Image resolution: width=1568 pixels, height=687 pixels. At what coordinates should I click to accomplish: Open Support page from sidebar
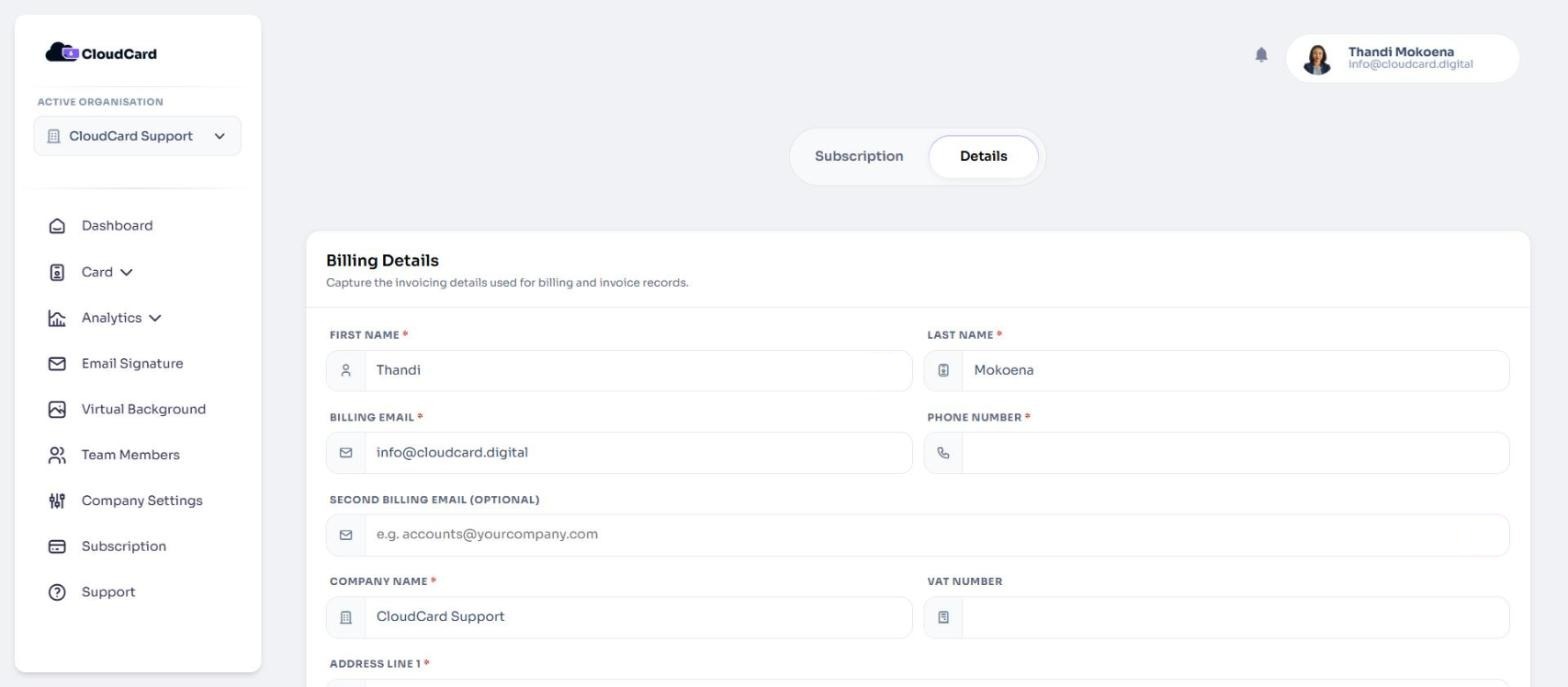(108, 592)
